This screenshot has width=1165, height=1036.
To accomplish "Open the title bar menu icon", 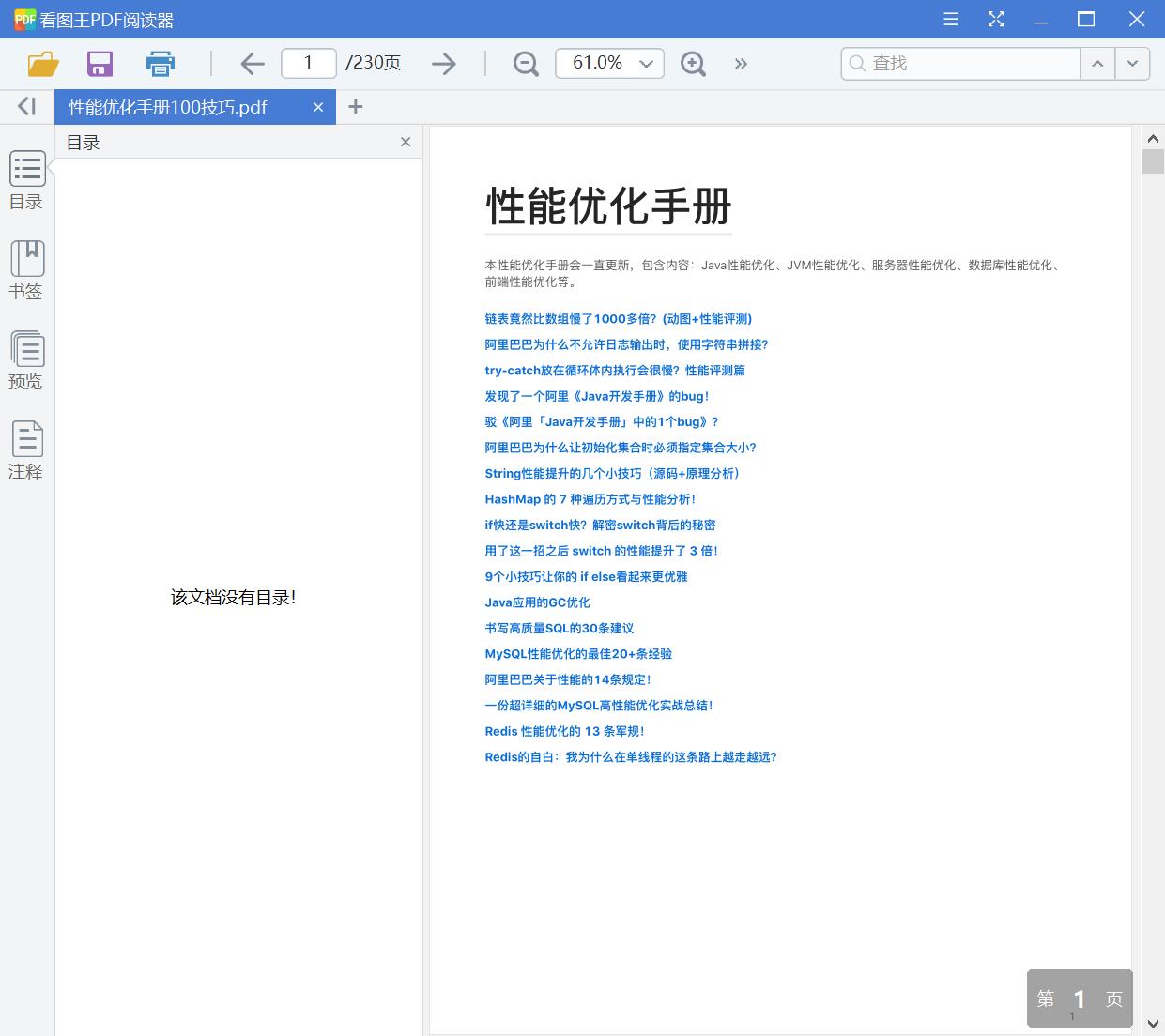I will pyautogui.click(x=951, y=19).
